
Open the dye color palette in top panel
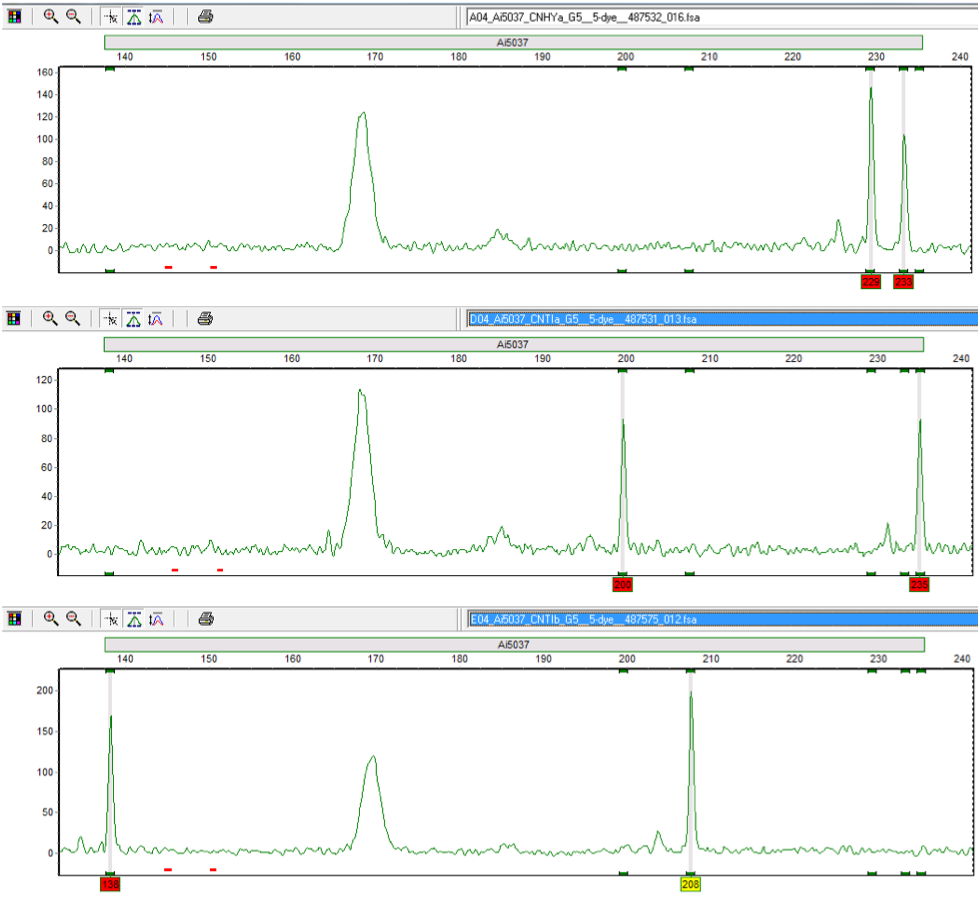tap(14, 17)
